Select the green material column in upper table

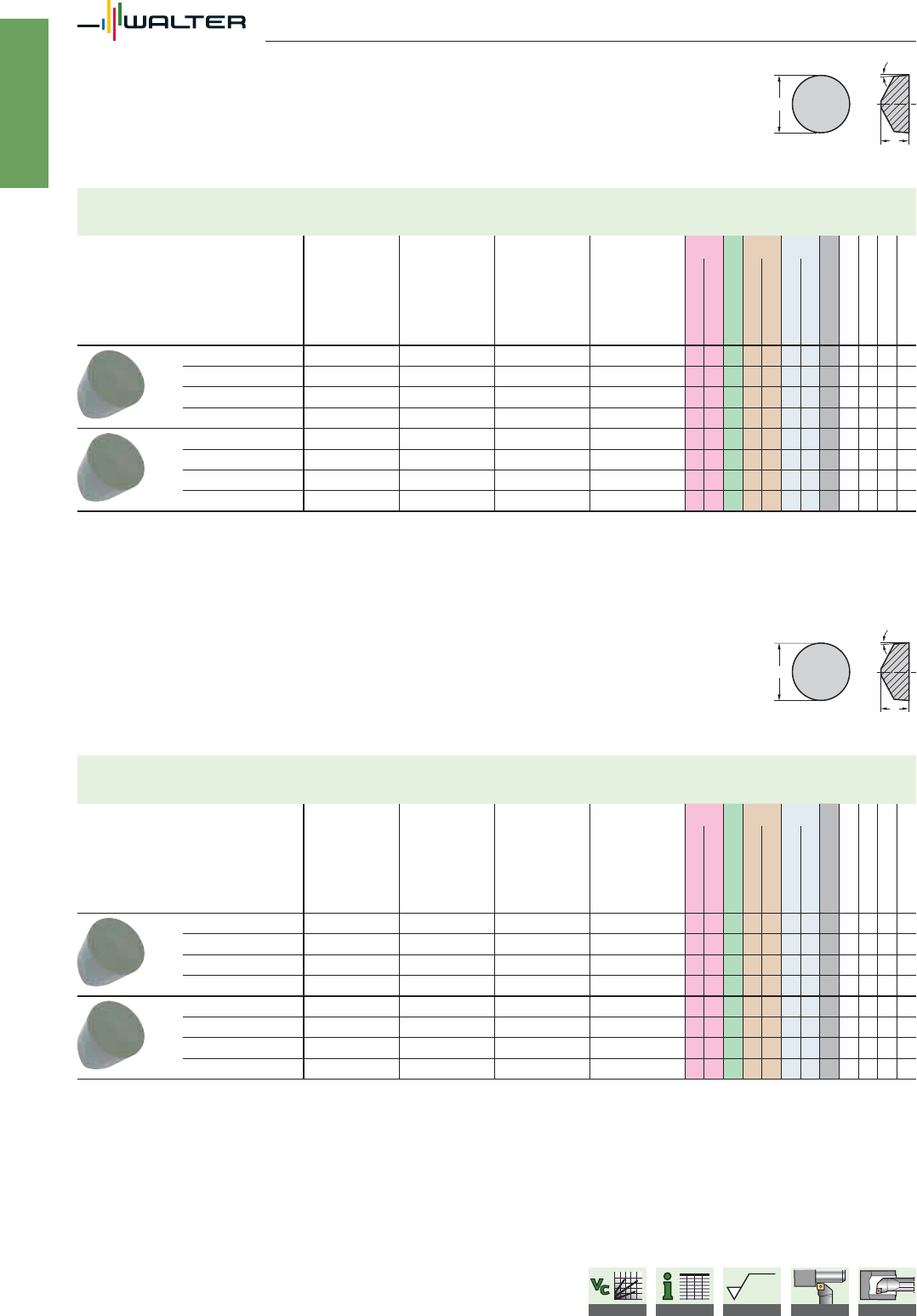733,373
